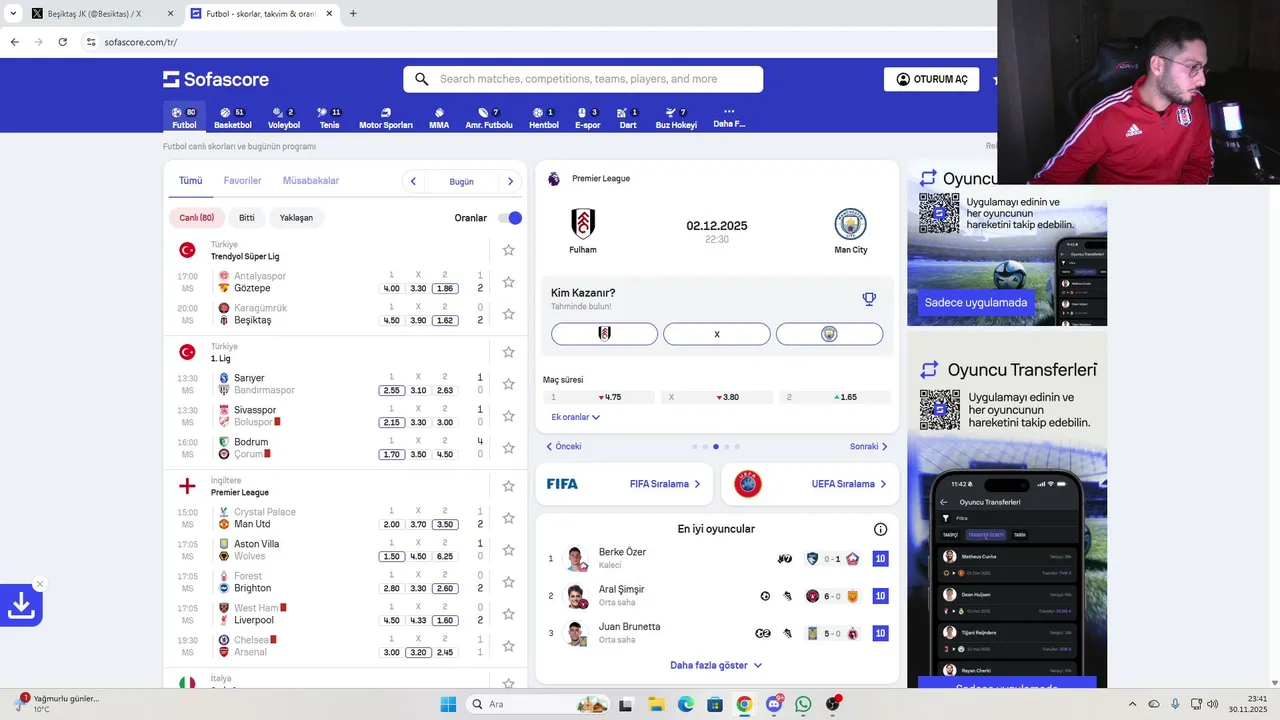
Task: Open the Dart category
Action: [x=628, y=118]
